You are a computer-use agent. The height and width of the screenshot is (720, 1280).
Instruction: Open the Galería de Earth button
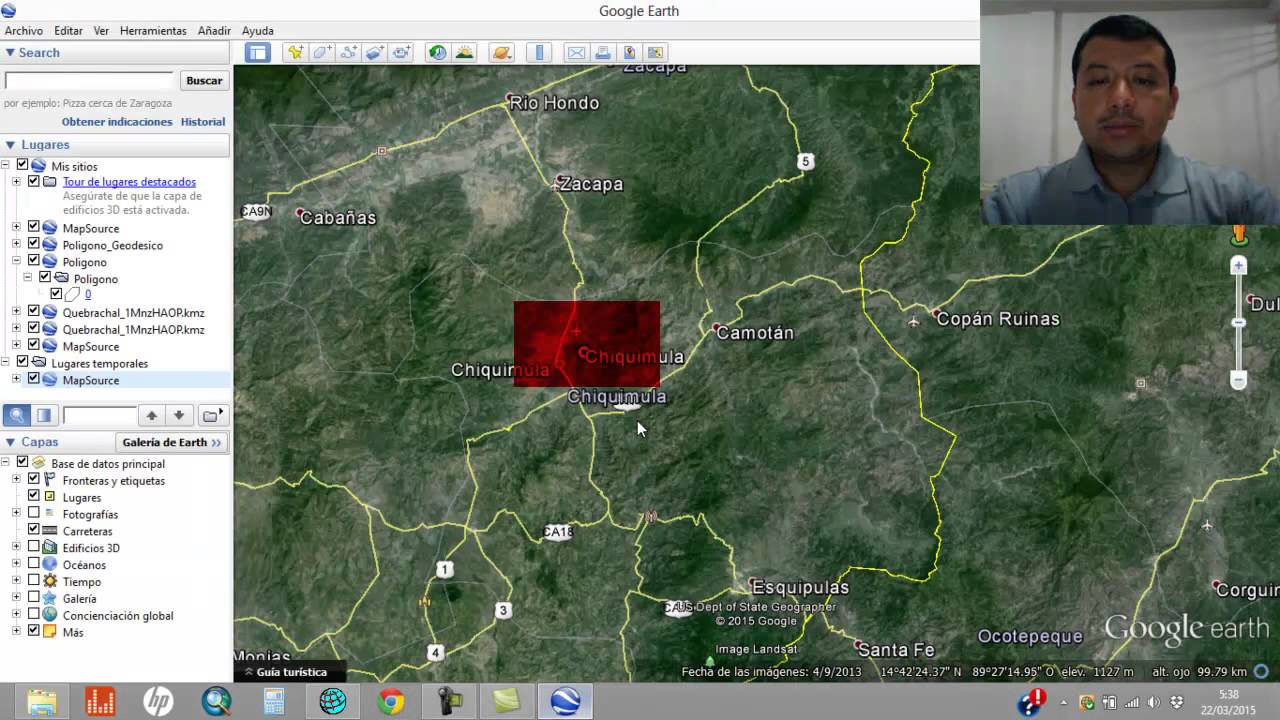tap(171, 442)
